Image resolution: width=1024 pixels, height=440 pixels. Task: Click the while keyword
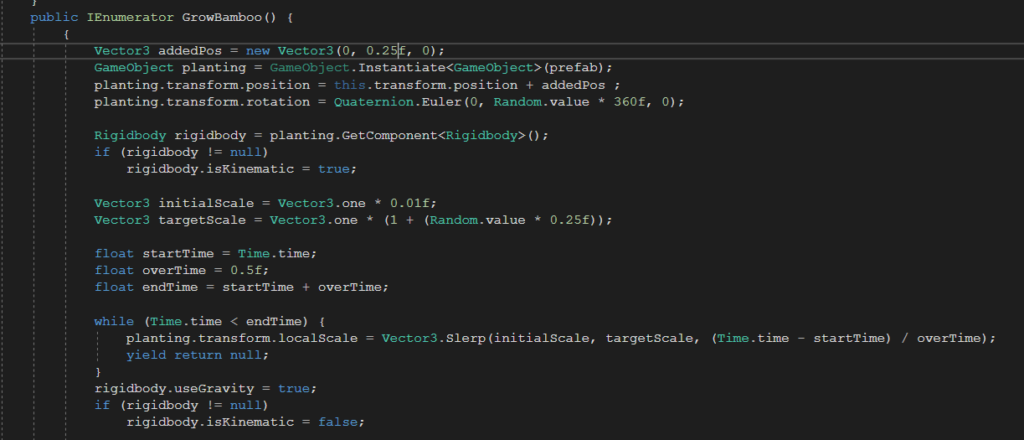click(x=114, y=321)
